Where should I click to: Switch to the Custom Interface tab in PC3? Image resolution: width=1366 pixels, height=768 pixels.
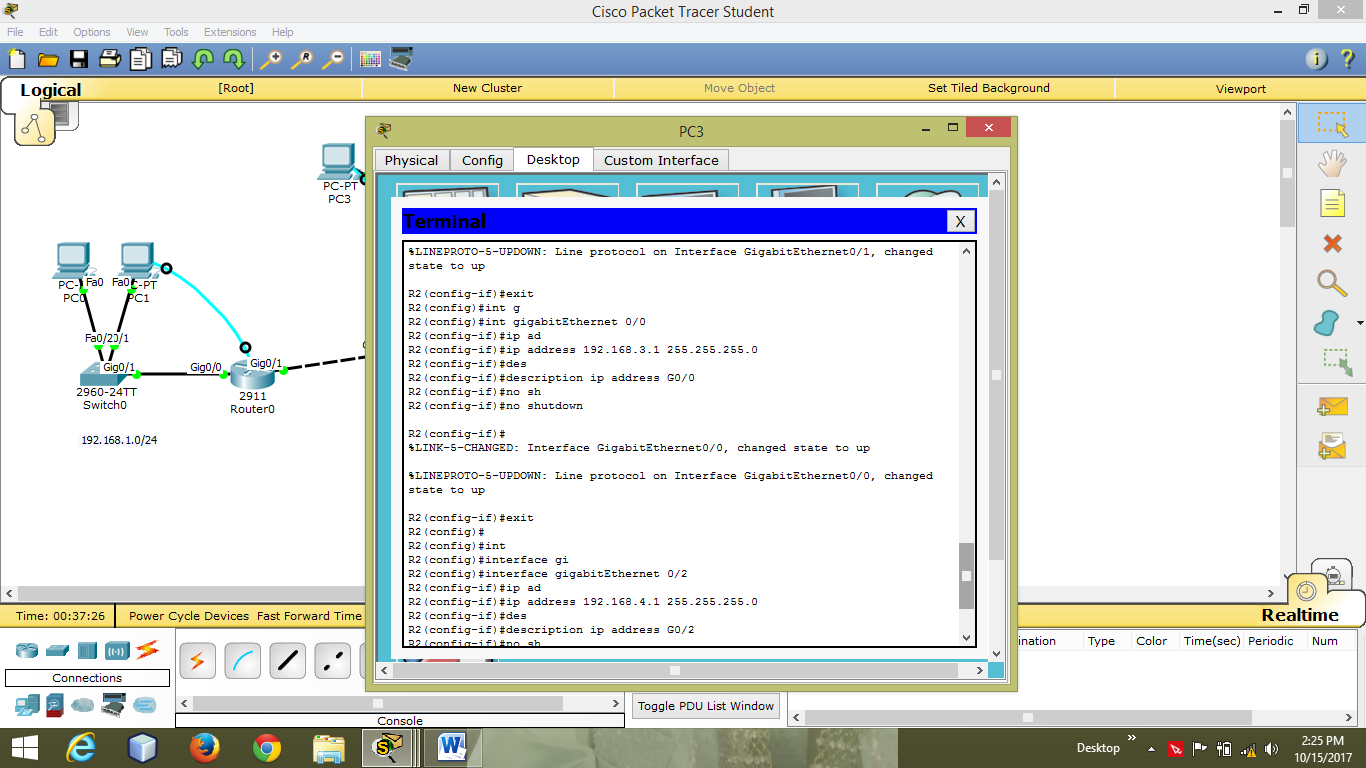661,160
